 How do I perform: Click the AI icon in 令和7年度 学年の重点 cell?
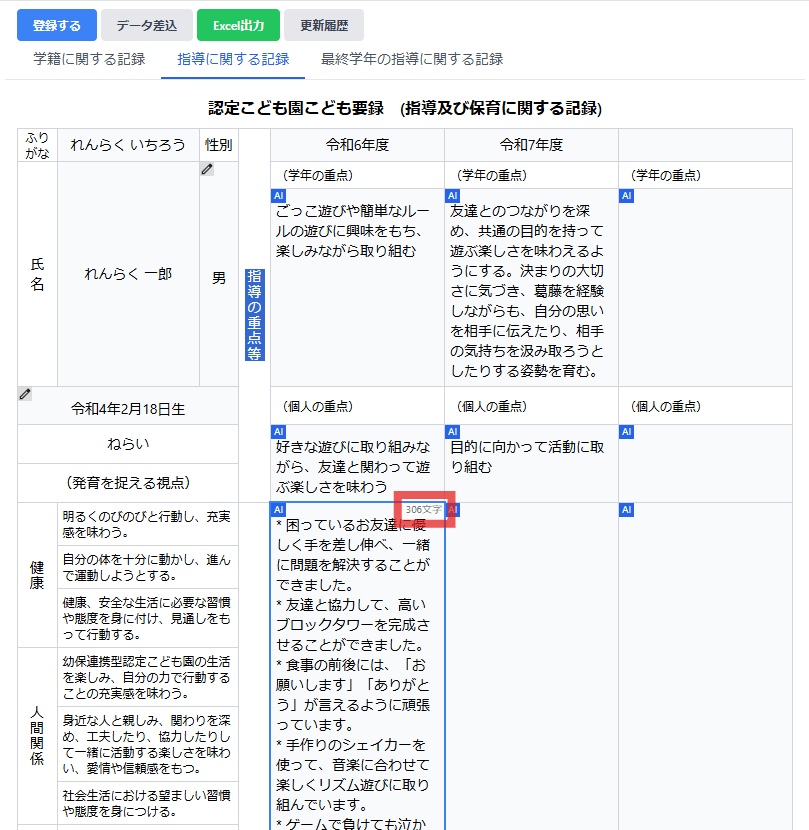coord(452,197)
